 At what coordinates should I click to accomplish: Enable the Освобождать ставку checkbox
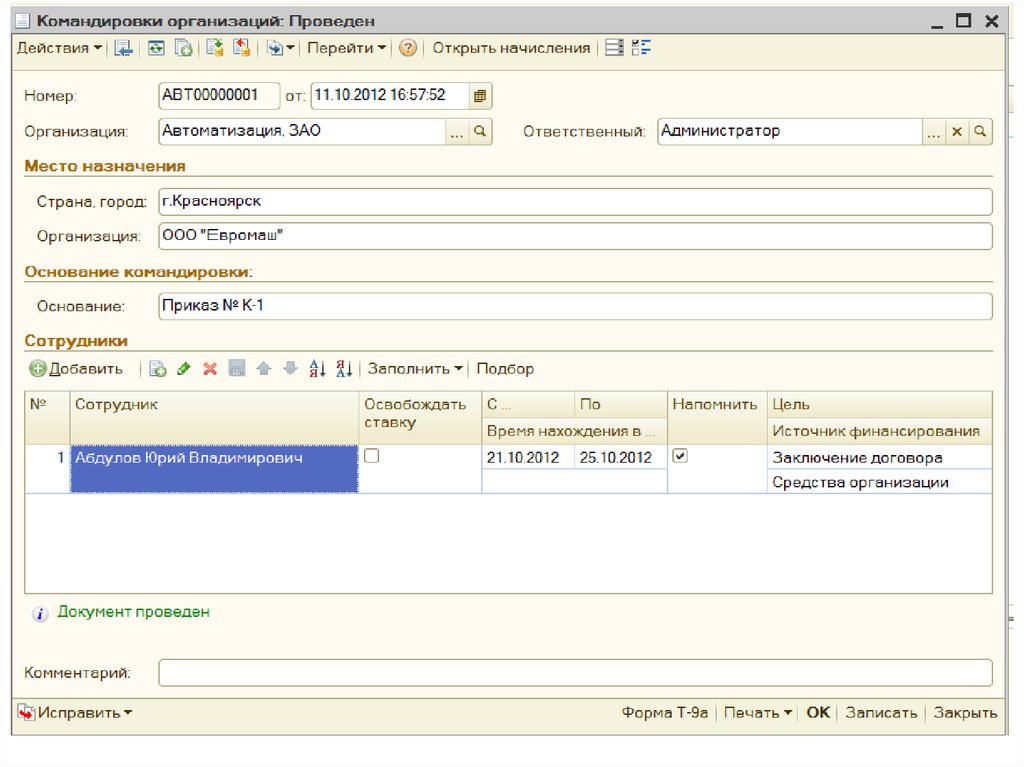[371, 456]
